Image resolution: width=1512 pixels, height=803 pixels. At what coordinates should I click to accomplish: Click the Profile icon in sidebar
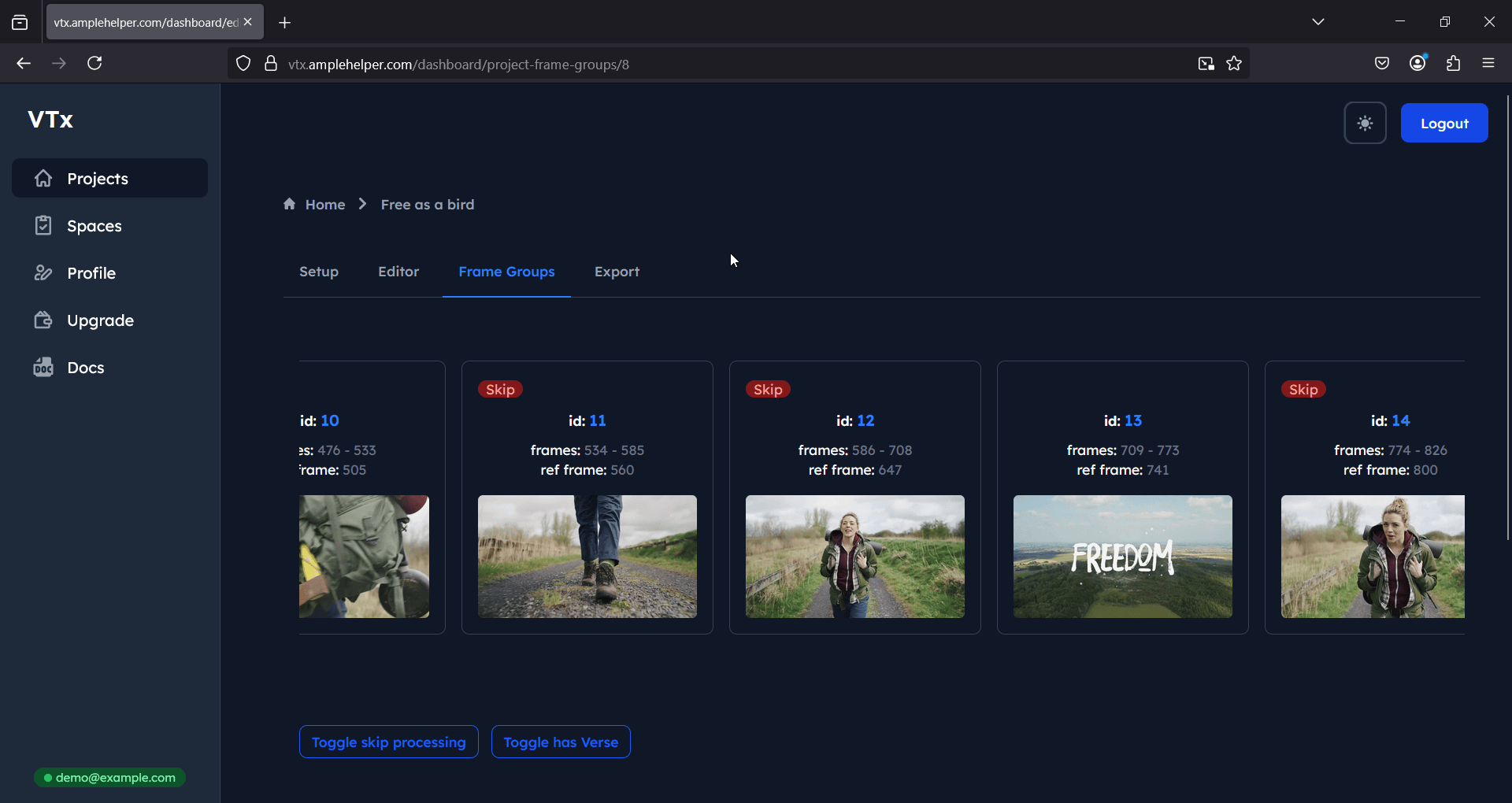click(x=43, y=273)
